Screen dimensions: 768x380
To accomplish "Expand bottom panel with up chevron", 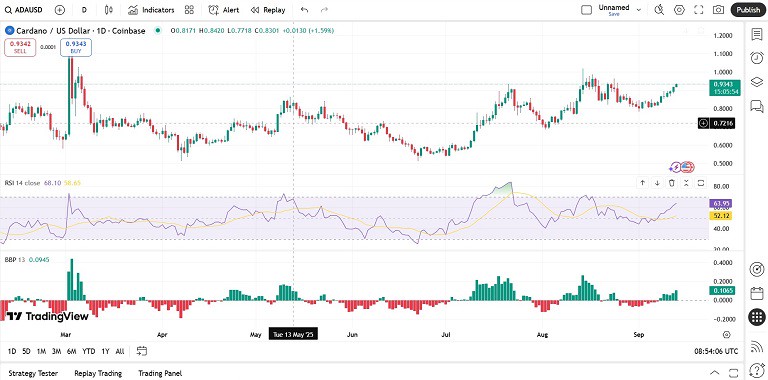I will [715, 373].
